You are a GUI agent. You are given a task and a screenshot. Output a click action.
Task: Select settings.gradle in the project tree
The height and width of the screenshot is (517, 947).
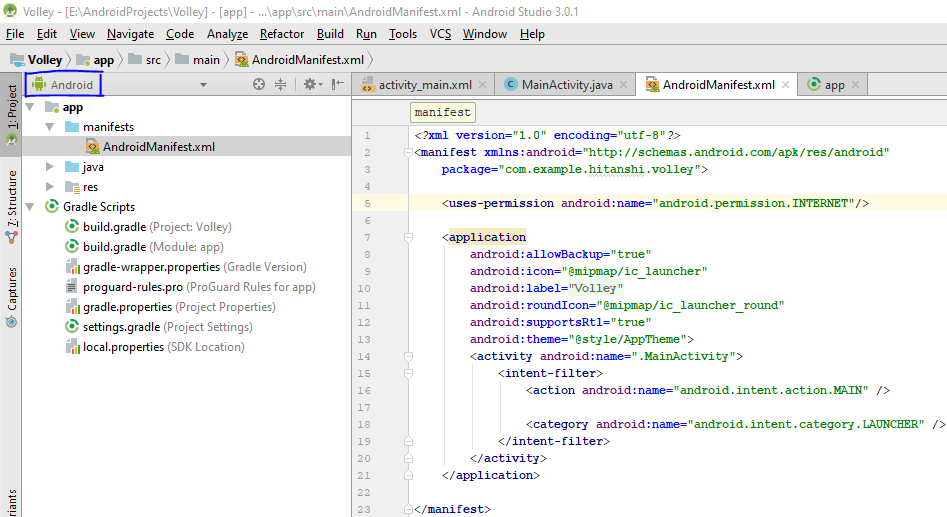click(x=121, y=327)
